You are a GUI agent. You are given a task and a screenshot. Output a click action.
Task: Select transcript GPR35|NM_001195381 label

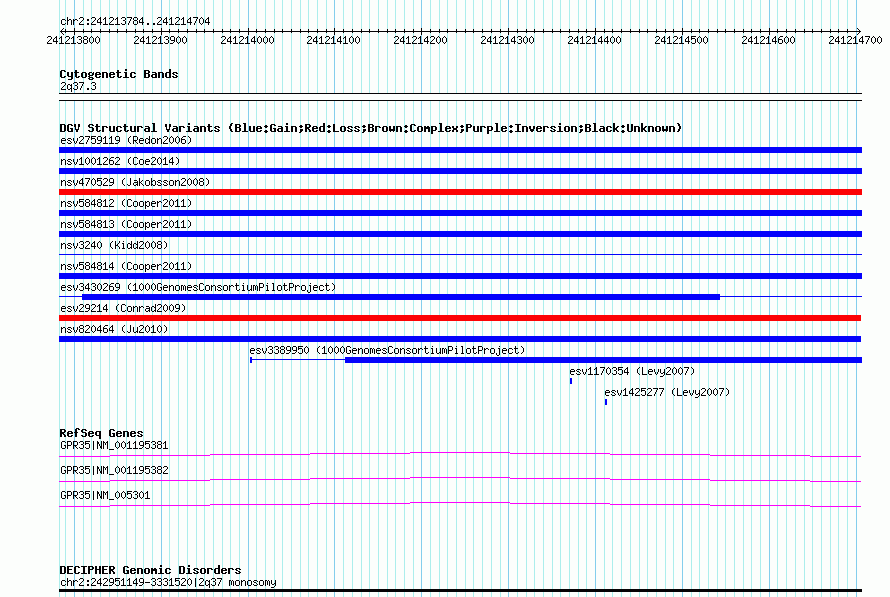[114, 445]
